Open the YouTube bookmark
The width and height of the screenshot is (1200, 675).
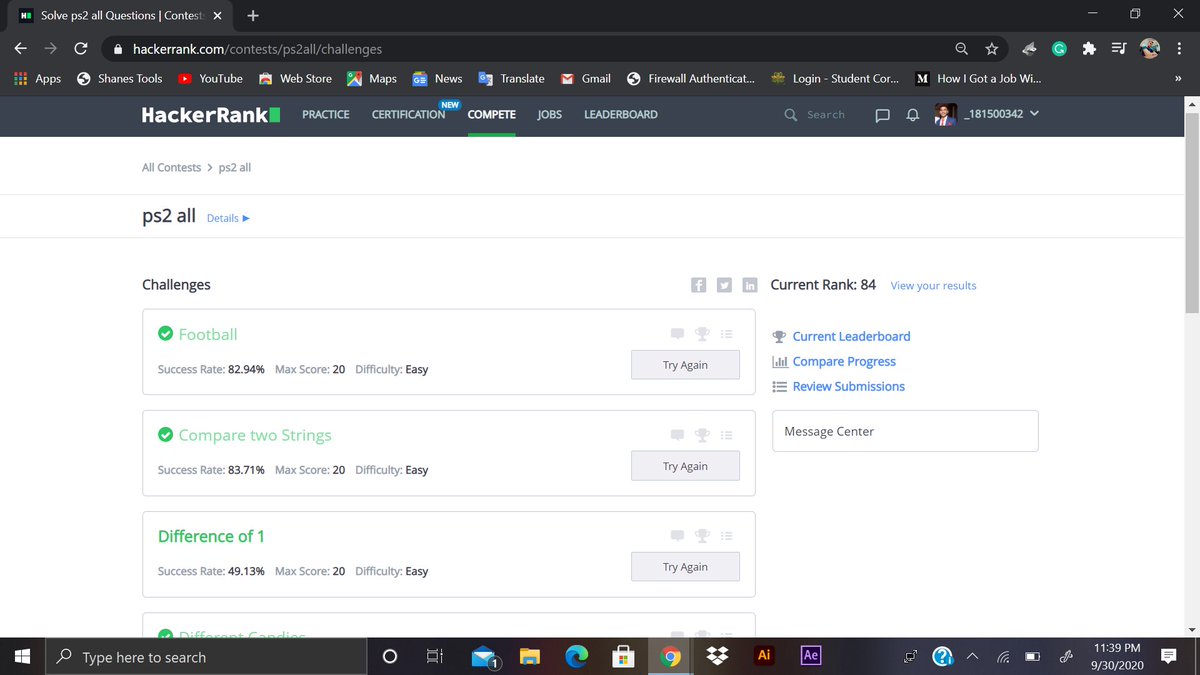coord(210,78)
